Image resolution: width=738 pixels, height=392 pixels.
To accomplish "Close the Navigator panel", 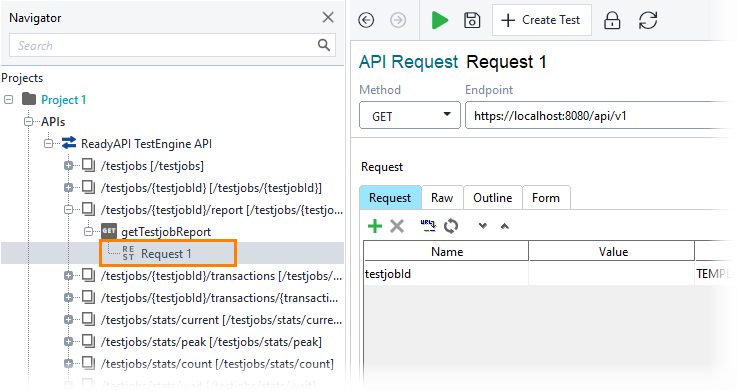I will pos(328,18).
